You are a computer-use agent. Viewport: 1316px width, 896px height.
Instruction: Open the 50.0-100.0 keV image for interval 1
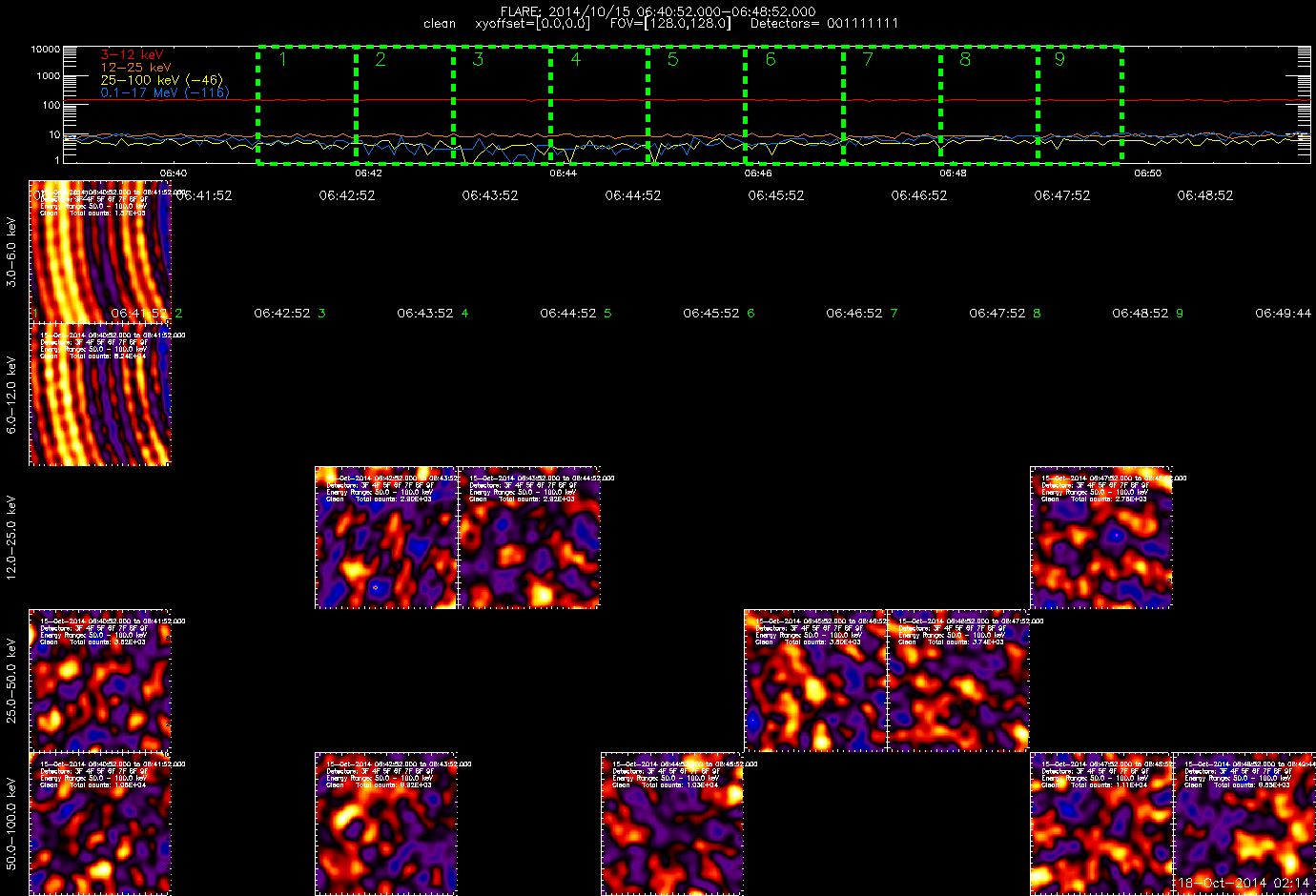tap(100, 824)
